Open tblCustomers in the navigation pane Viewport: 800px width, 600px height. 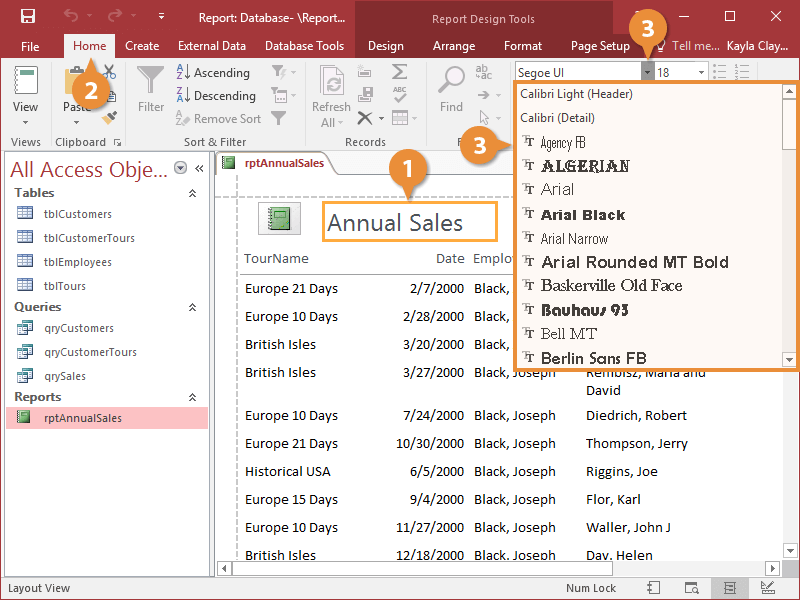tap(77, 214)
